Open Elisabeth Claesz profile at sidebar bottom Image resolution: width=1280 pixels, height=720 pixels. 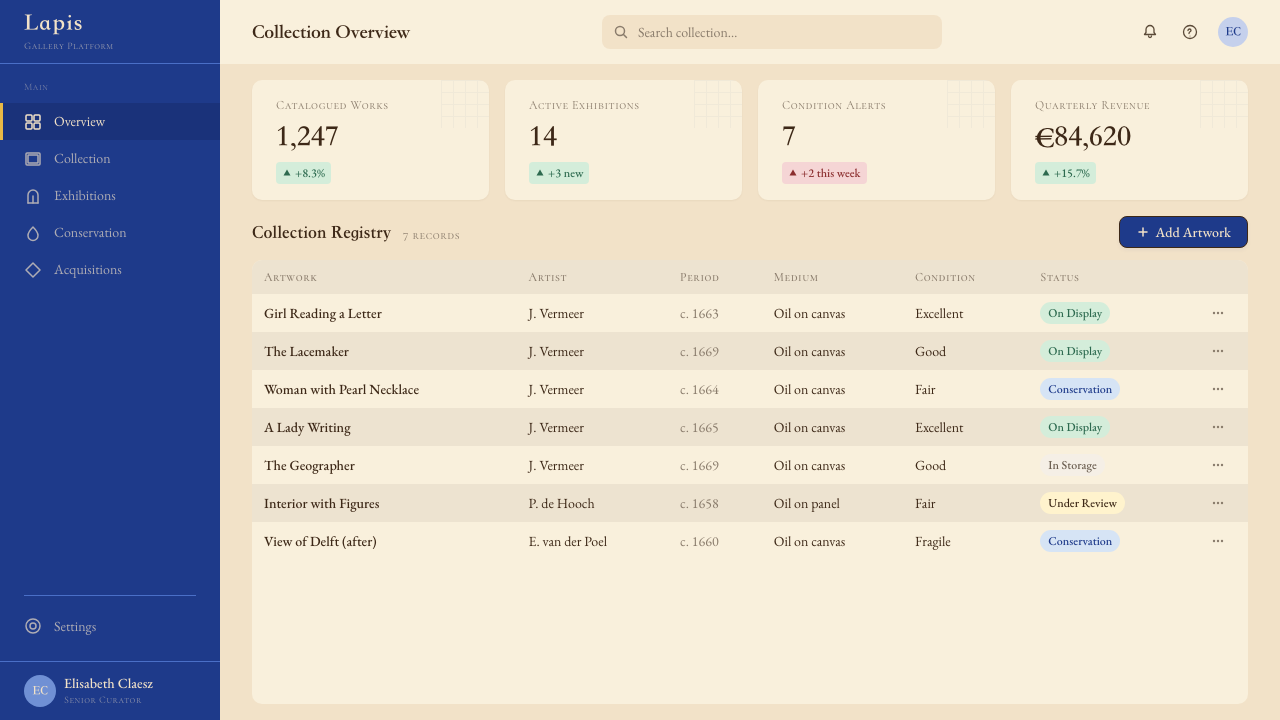[110, 691]
